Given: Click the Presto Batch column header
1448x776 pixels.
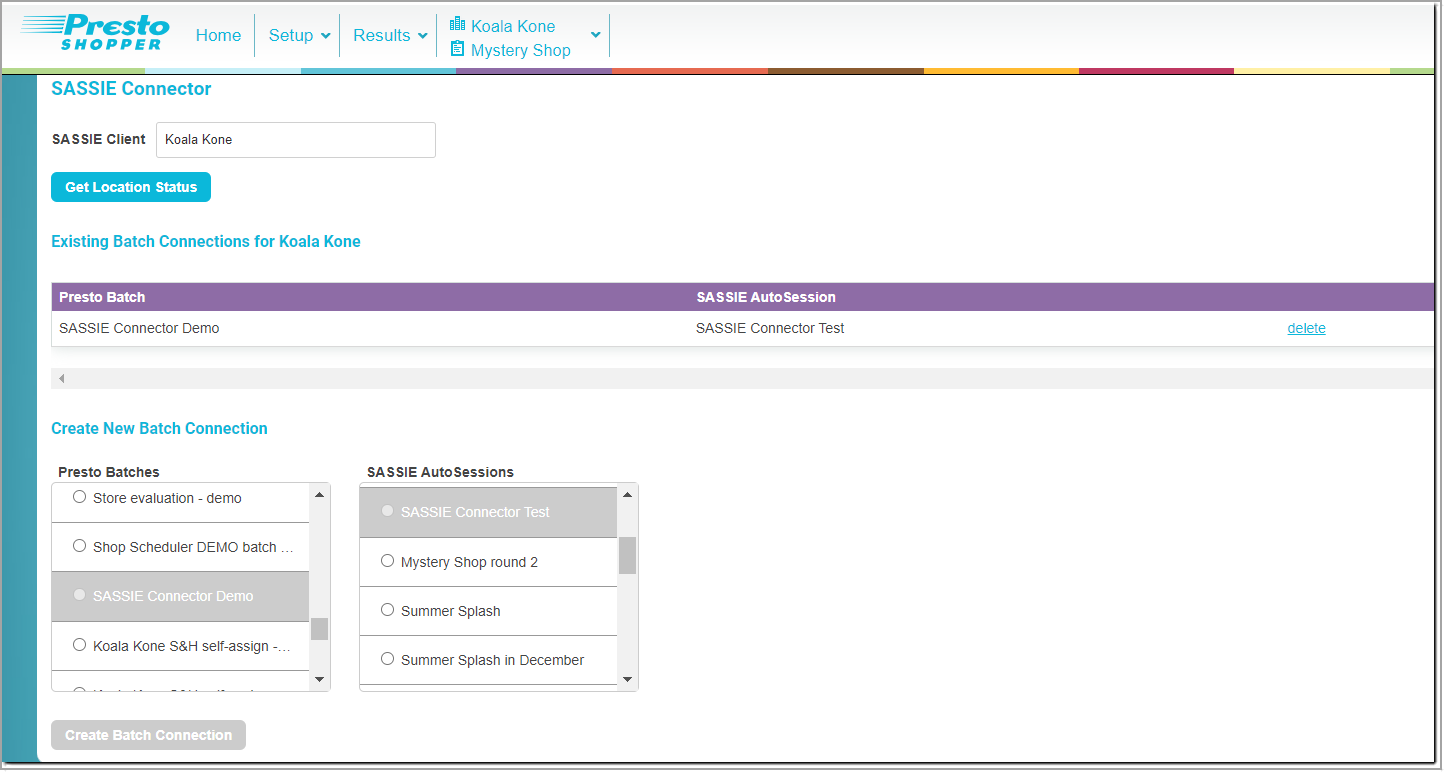Looking at the screenshot, I should (102, 297).
